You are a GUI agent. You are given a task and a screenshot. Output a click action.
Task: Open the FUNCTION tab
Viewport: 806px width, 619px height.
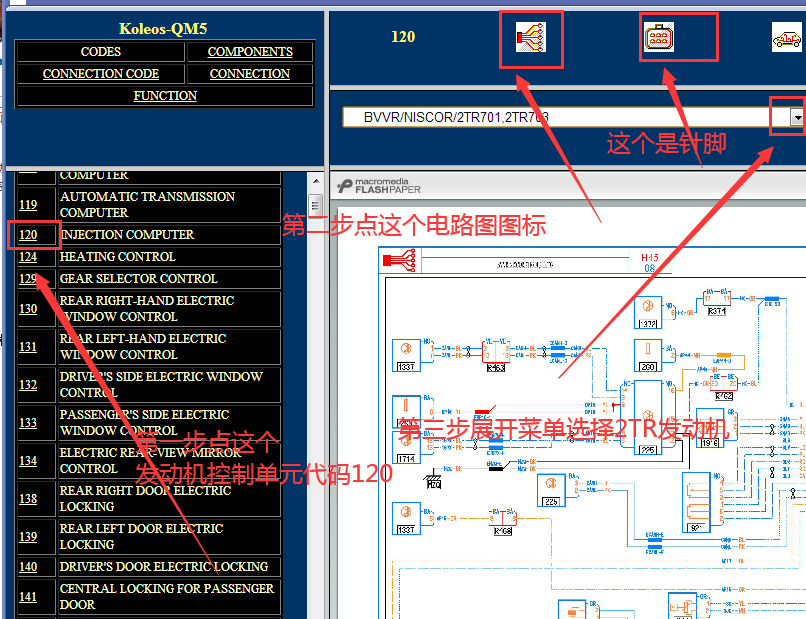click(165, 96)
